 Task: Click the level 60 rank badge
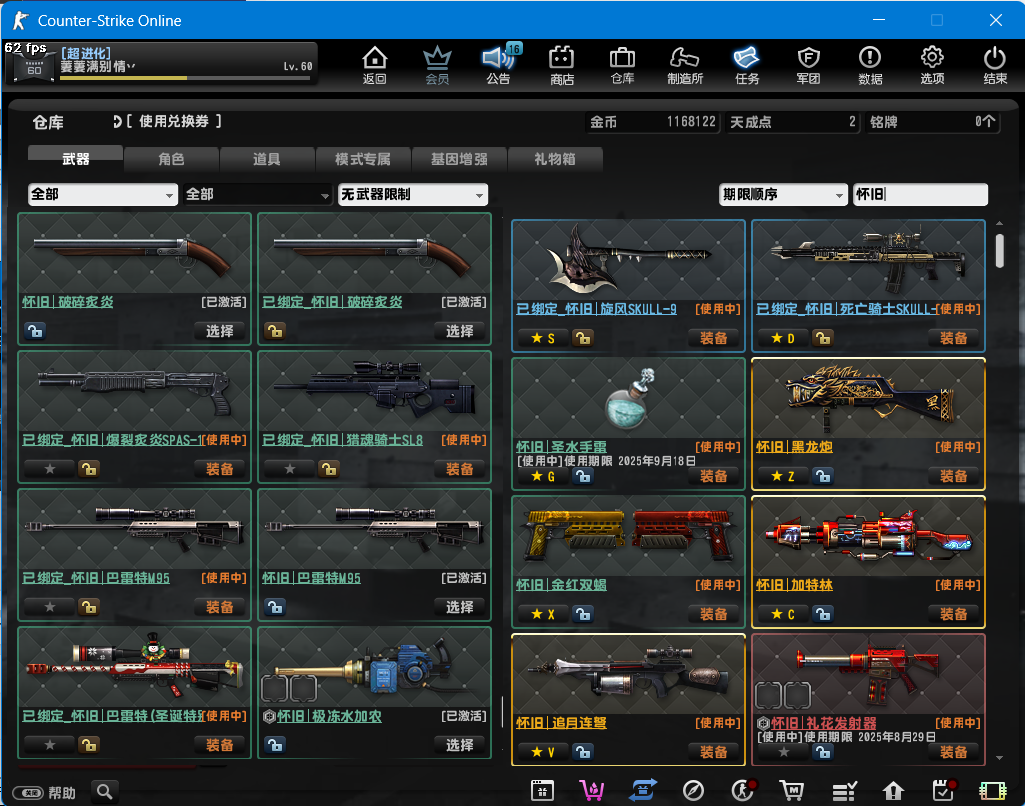click(33, 66)
